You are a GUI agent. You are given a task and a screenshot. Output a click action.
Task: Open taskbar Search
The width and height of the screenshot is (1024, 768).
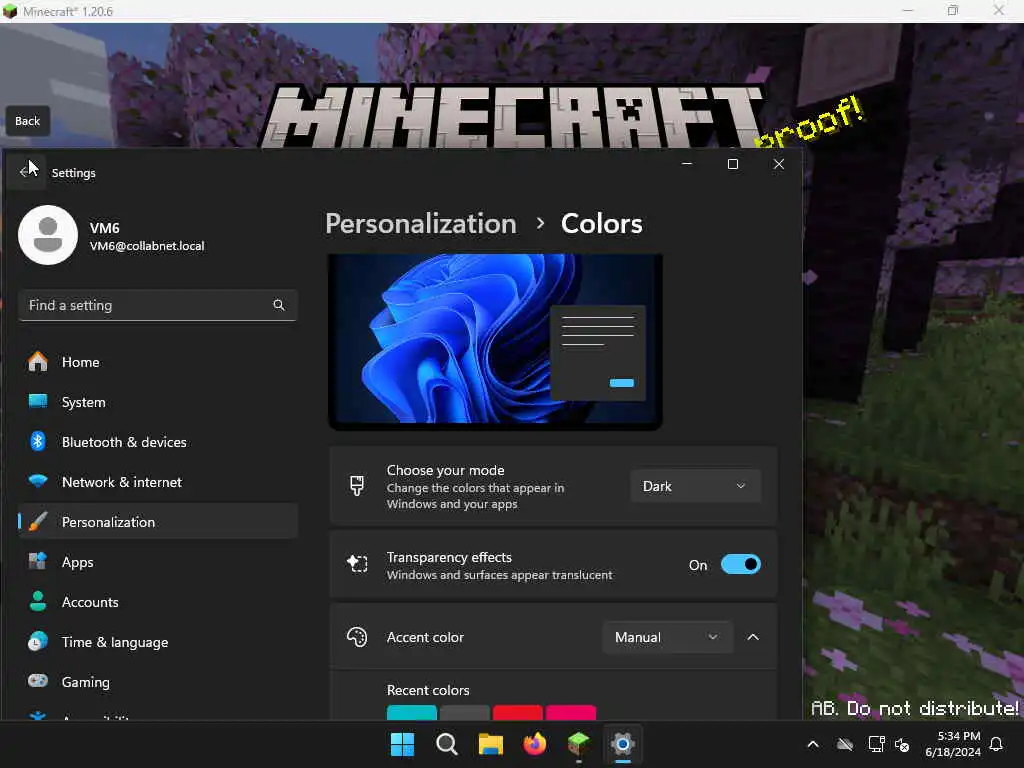(447, 744)
